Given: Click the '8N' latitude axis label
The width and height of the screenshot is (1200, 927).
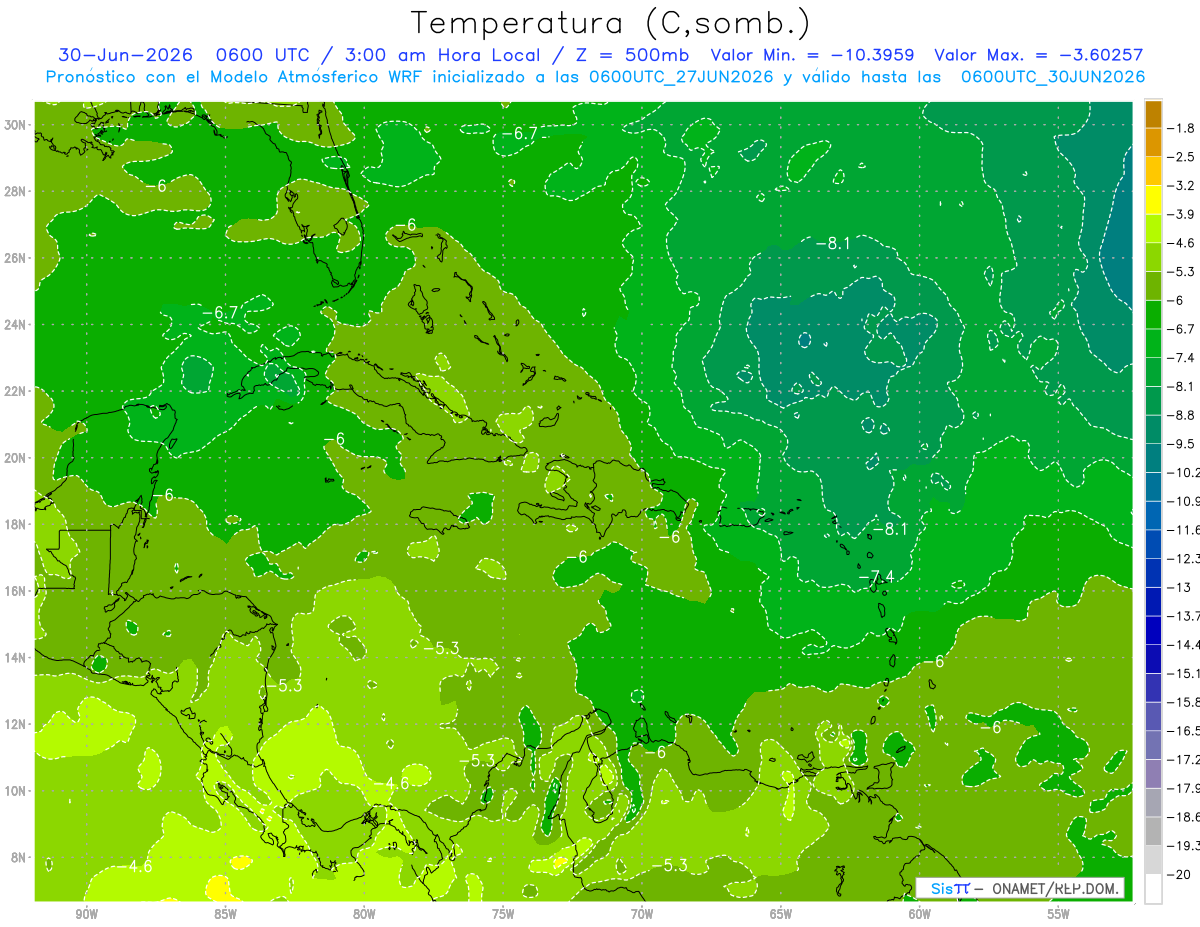Looking at the screenshot, I should pos(20,857).
